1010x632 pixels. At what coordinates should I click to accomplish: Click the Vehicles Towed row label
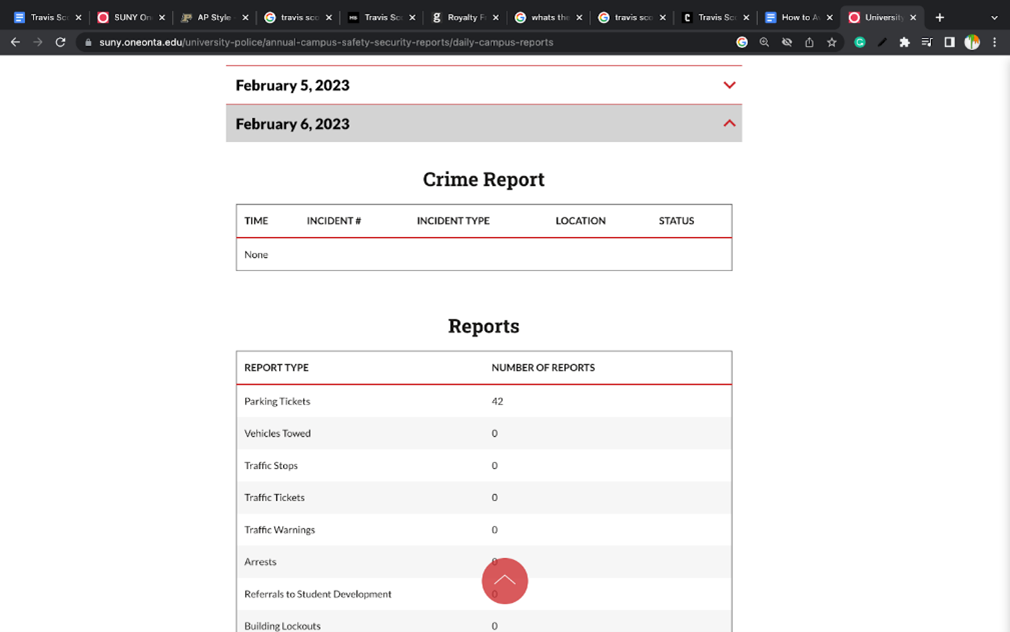pyautogui.click(x=277, y=434)
